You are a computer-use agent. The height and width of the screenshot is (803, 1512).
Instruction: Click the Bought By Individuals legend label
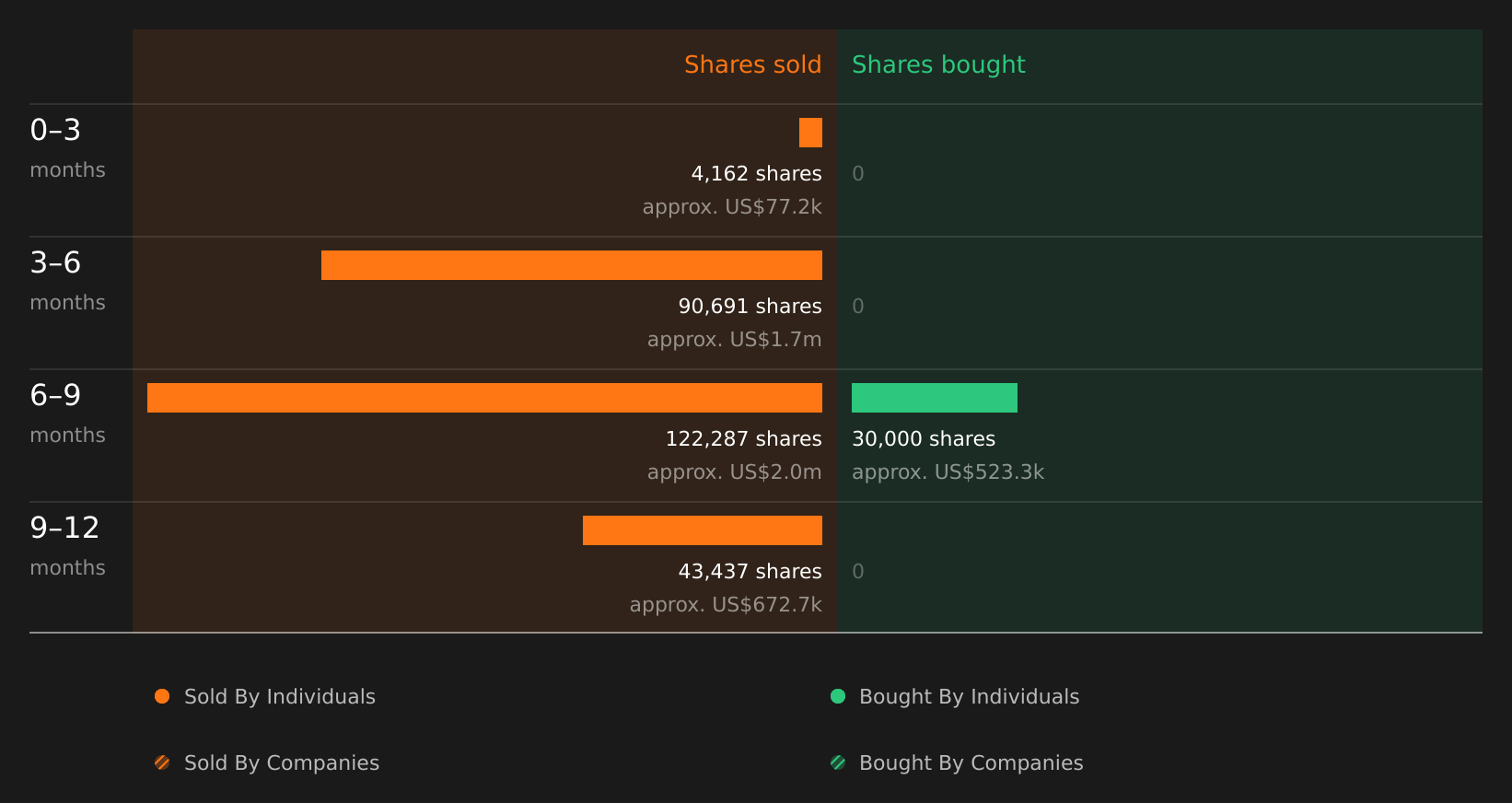[970, 696]
